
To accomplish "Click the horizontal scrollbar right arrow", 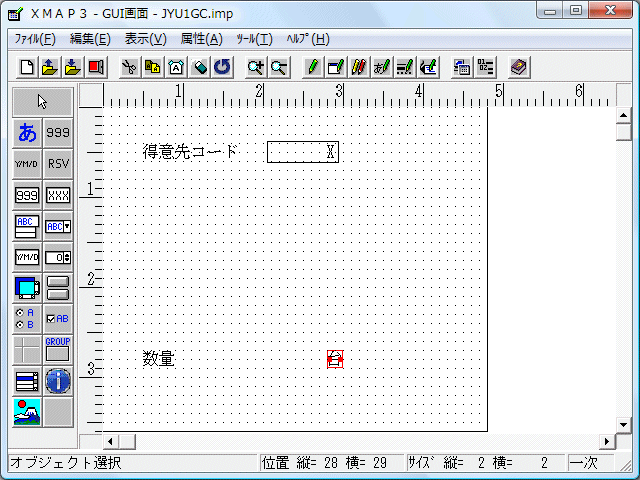I will pyautogui.click(x=607, y=441).
